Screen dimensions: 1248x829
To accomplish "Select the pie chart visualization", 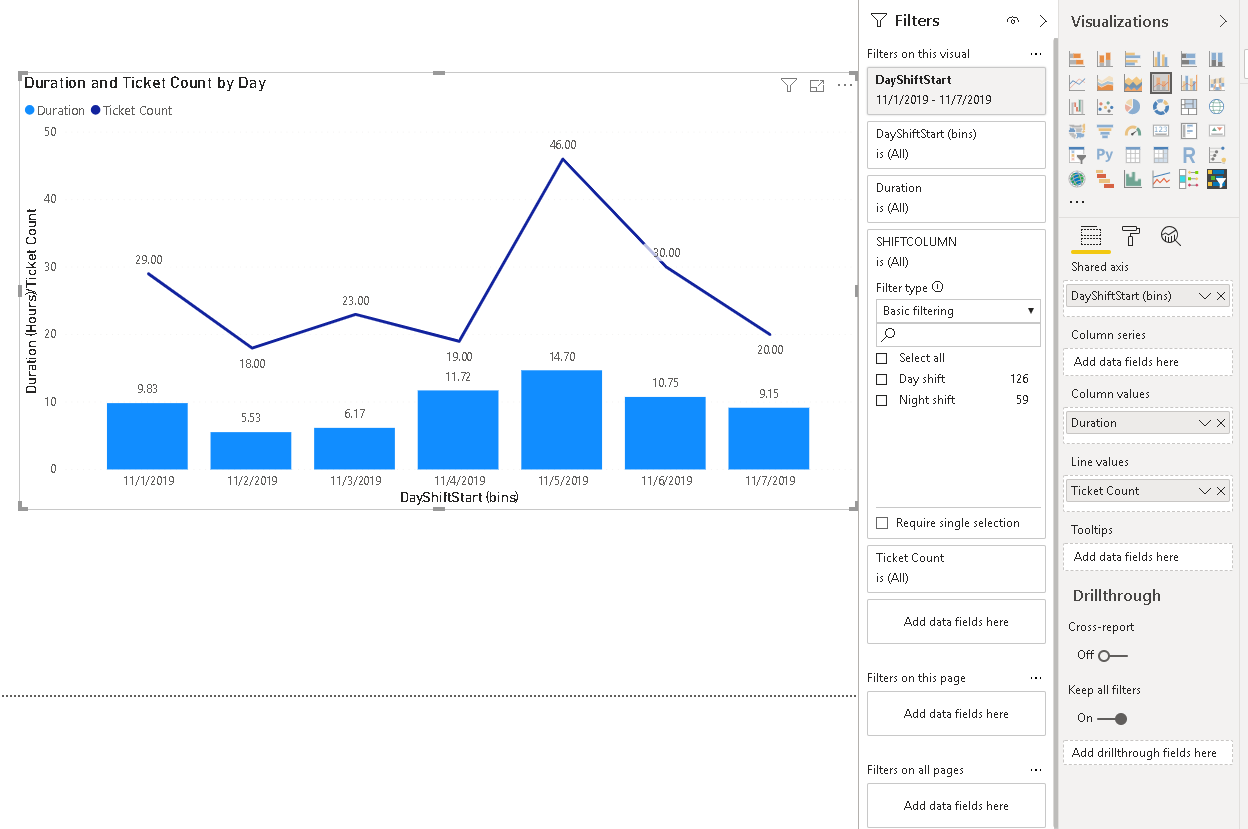I will click(x=1133, y=107).
